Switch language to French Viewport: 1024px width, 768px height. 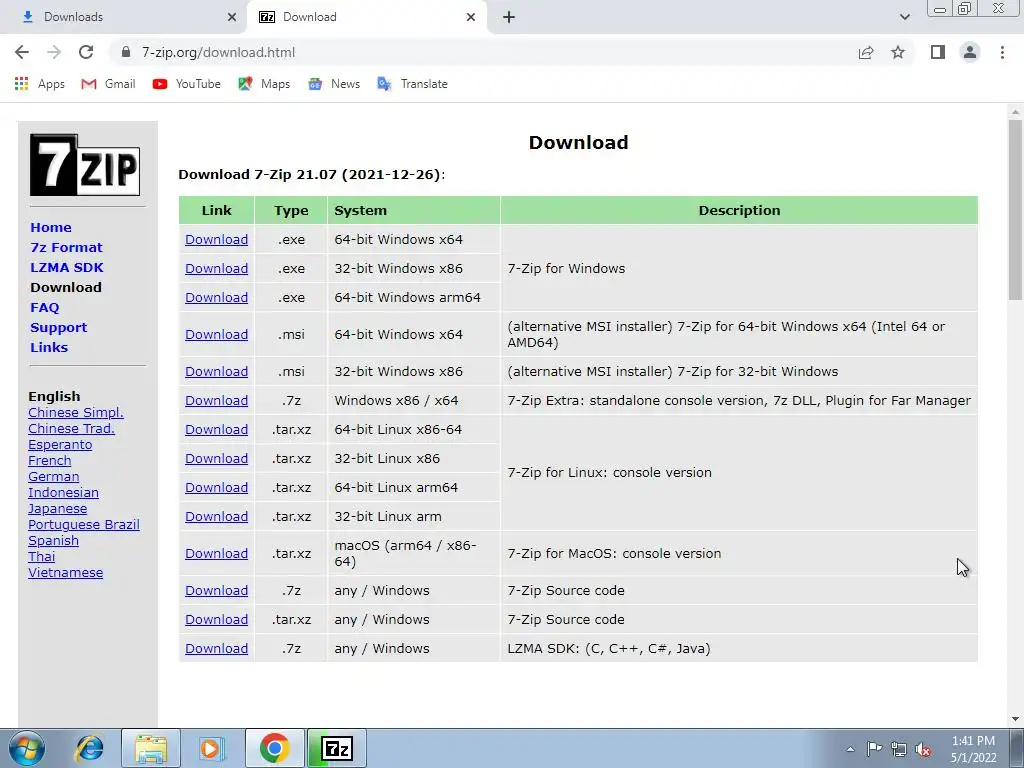[50, 460]
